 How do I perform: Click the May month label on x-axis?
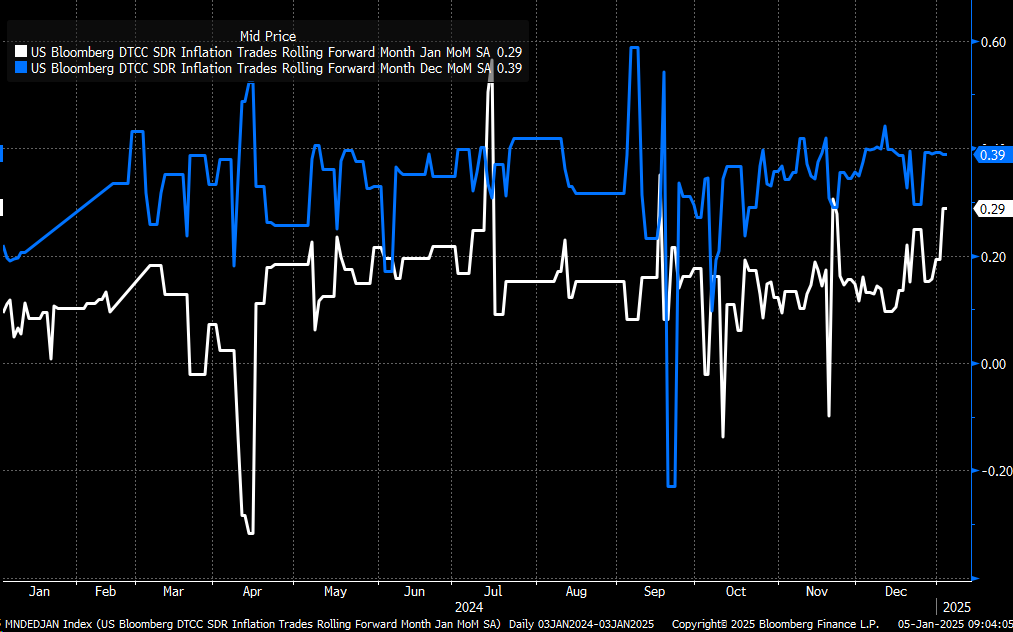click(x=335, y=591)
